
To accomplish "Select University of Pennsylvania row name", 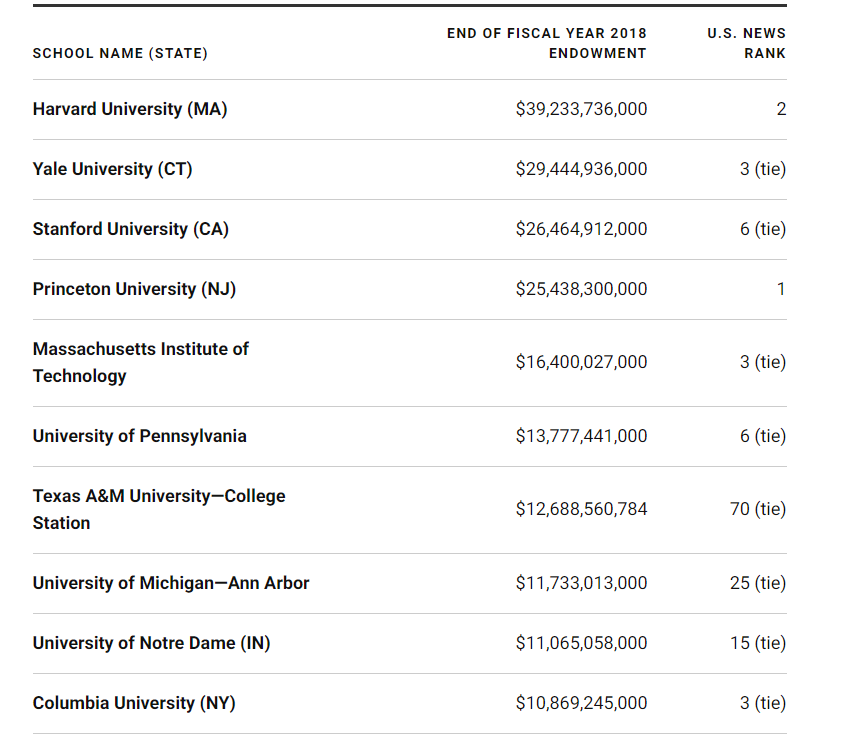I will point(139,436).
